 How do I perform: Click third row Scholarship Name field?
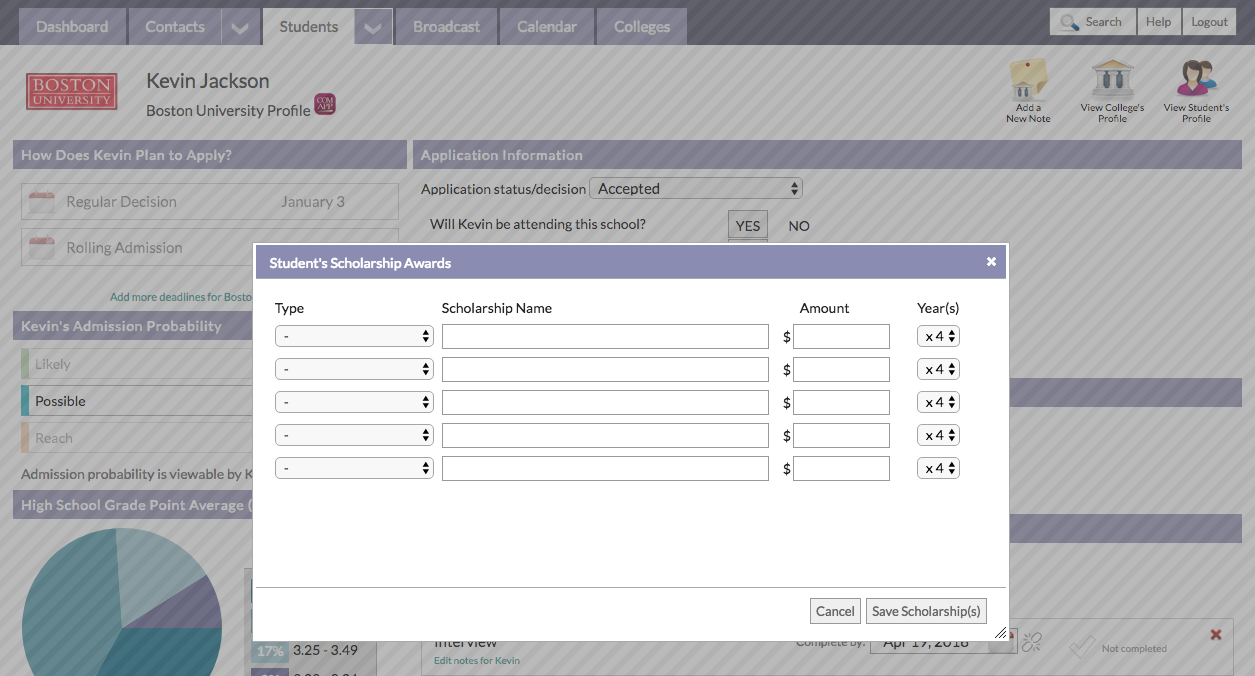tap(605, 403)
